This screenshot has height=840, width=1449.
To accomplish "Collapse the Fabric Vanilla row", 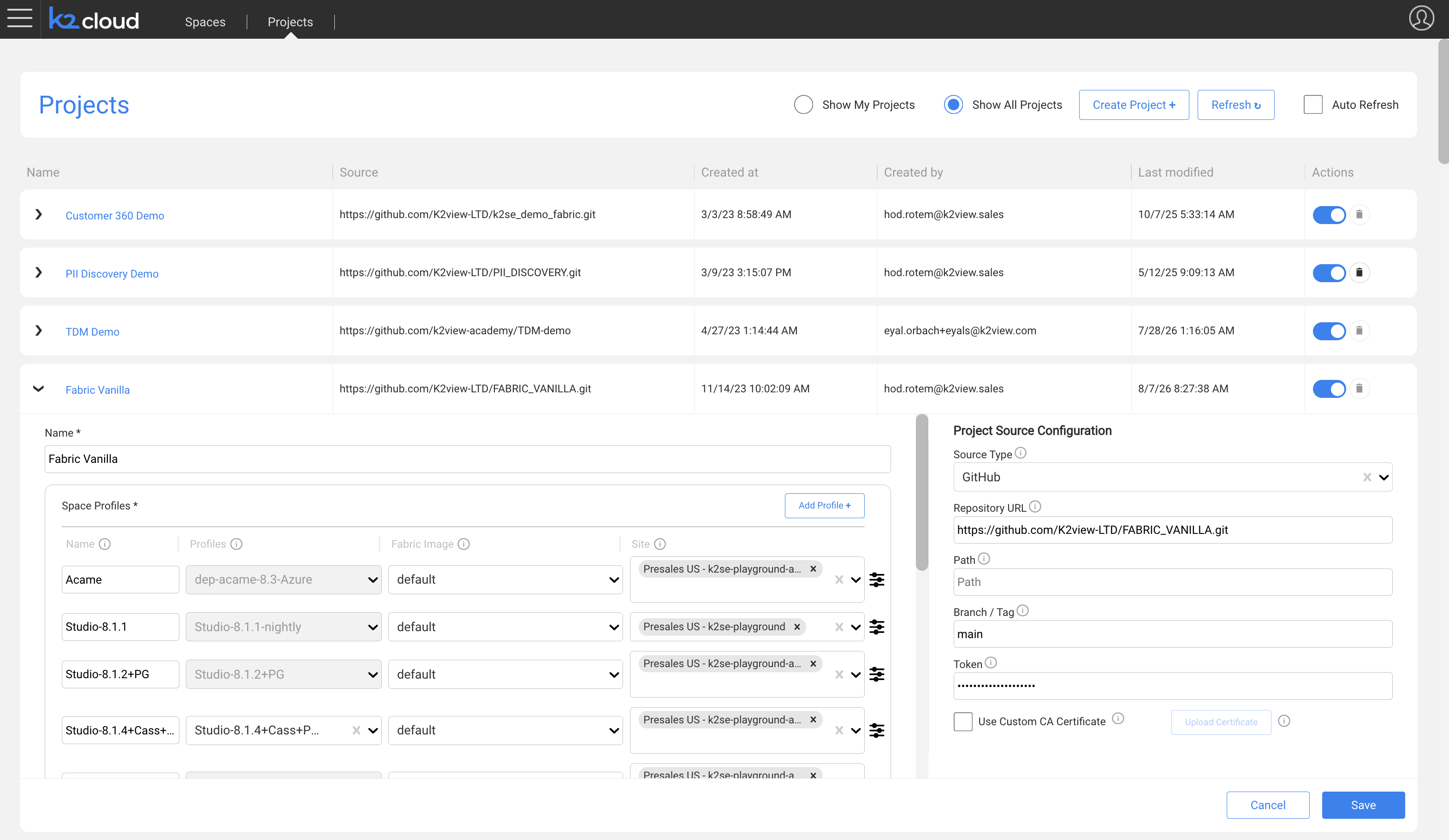I will click(x=39, y=389).
